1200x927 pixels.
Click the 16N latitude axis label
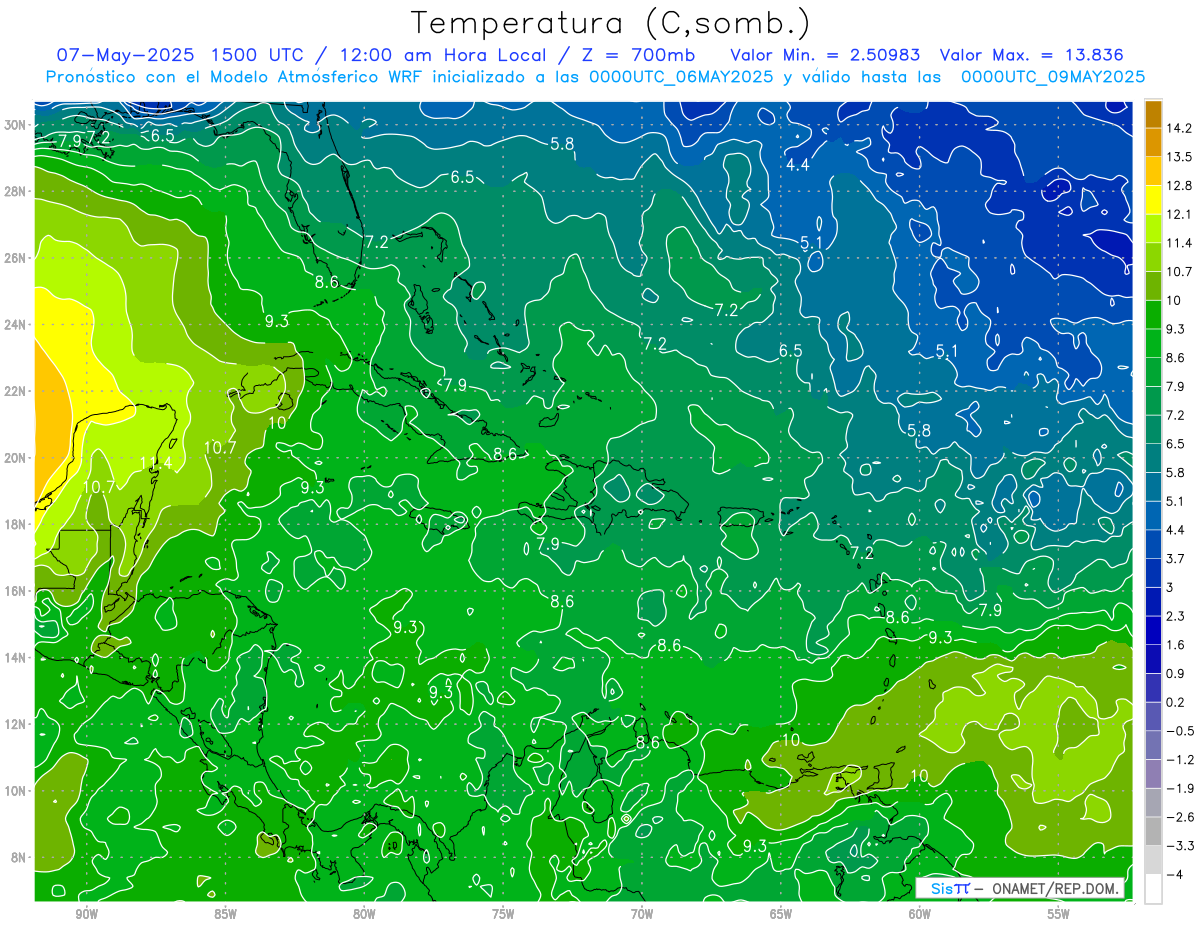tap(16, 590)
